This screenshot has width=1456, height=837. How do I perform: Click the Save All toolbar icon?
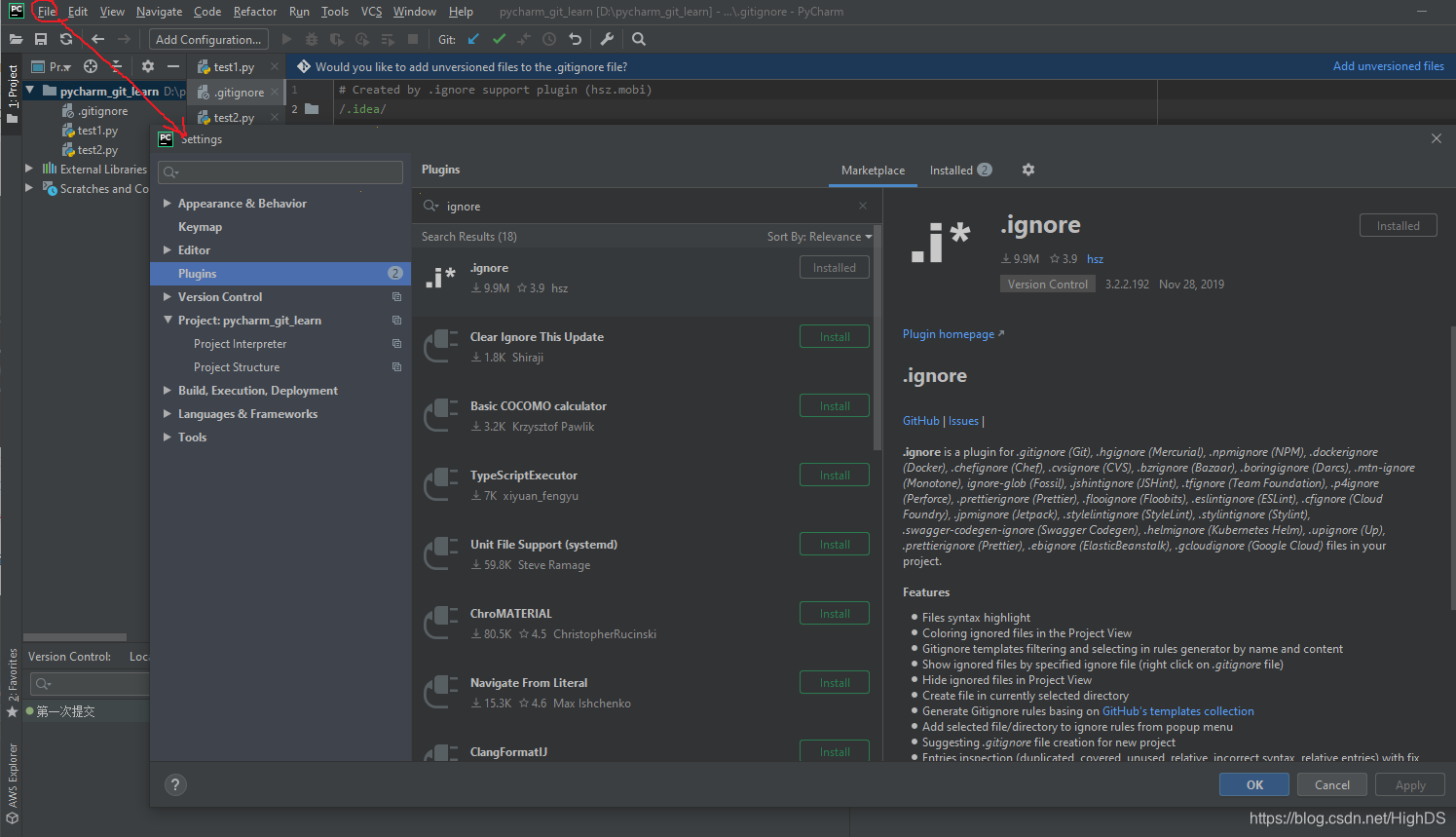tap(41, 39)
